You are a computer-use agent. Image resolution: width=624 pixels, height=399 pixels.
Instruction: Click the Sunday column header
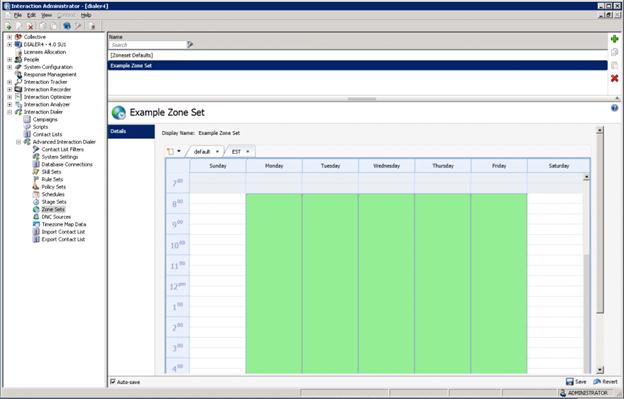218,165
